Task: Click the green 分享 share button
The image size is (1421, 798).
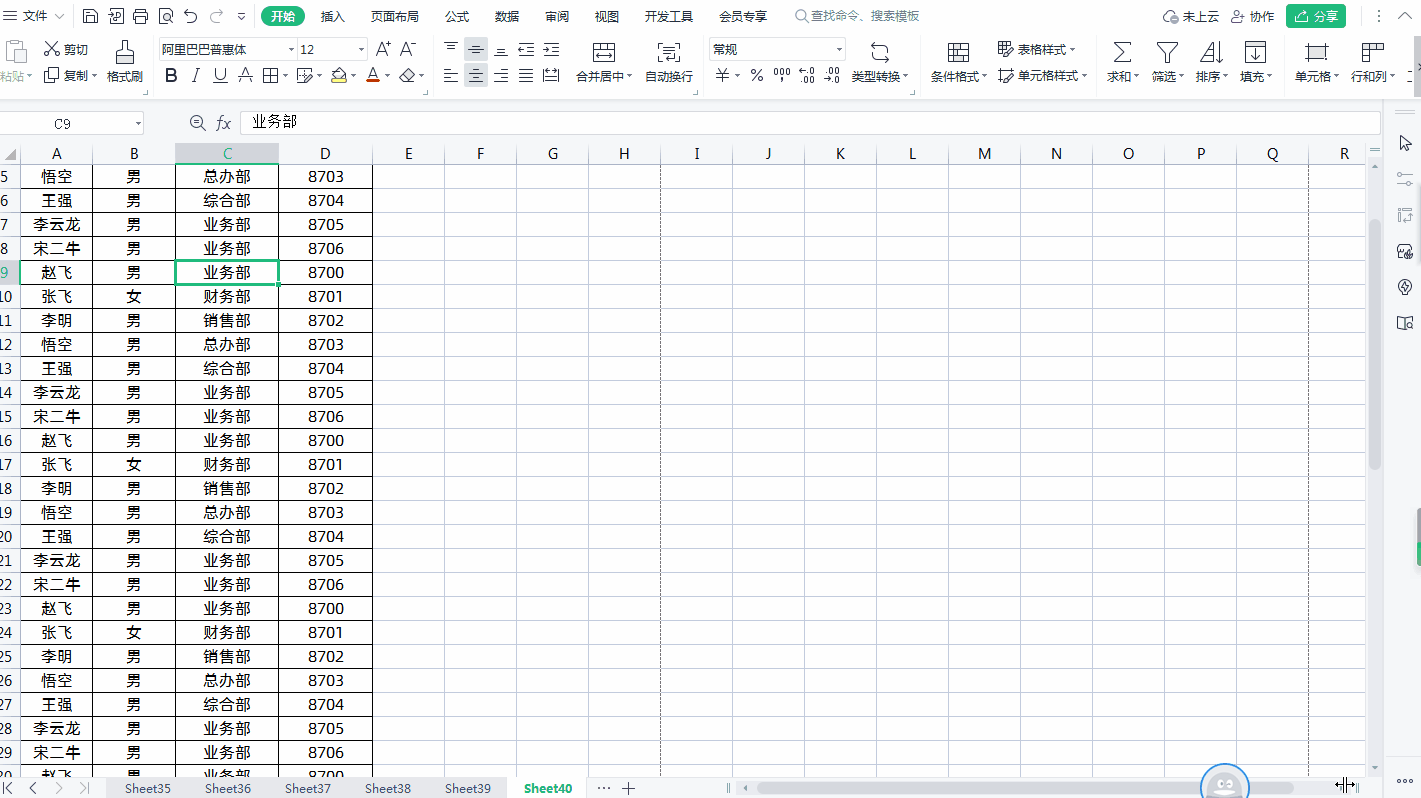Action: point(1316,16)
